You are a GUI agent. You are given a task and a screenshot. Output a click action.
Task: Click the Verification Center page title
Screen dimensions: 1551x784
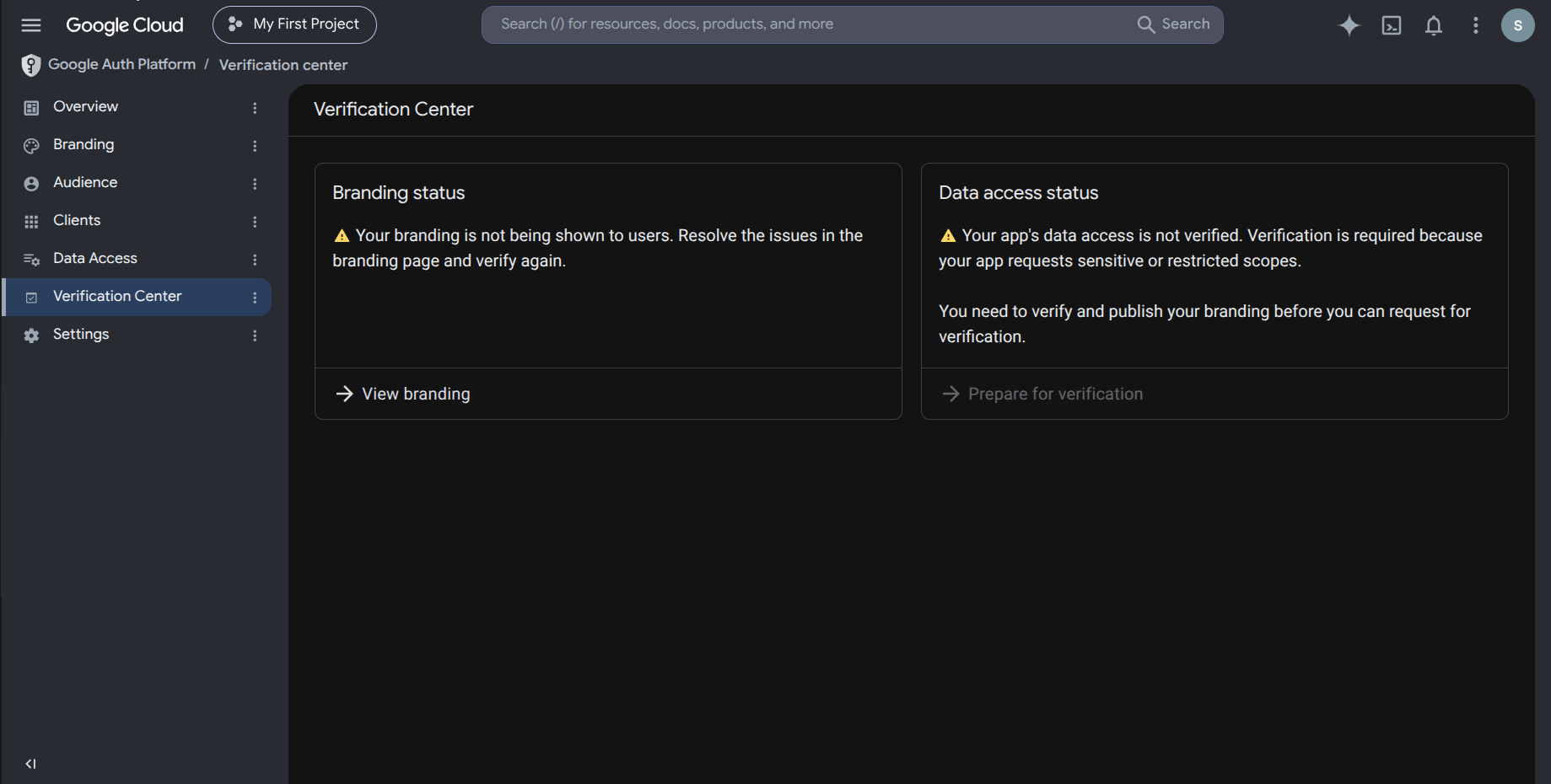point(393,110)
